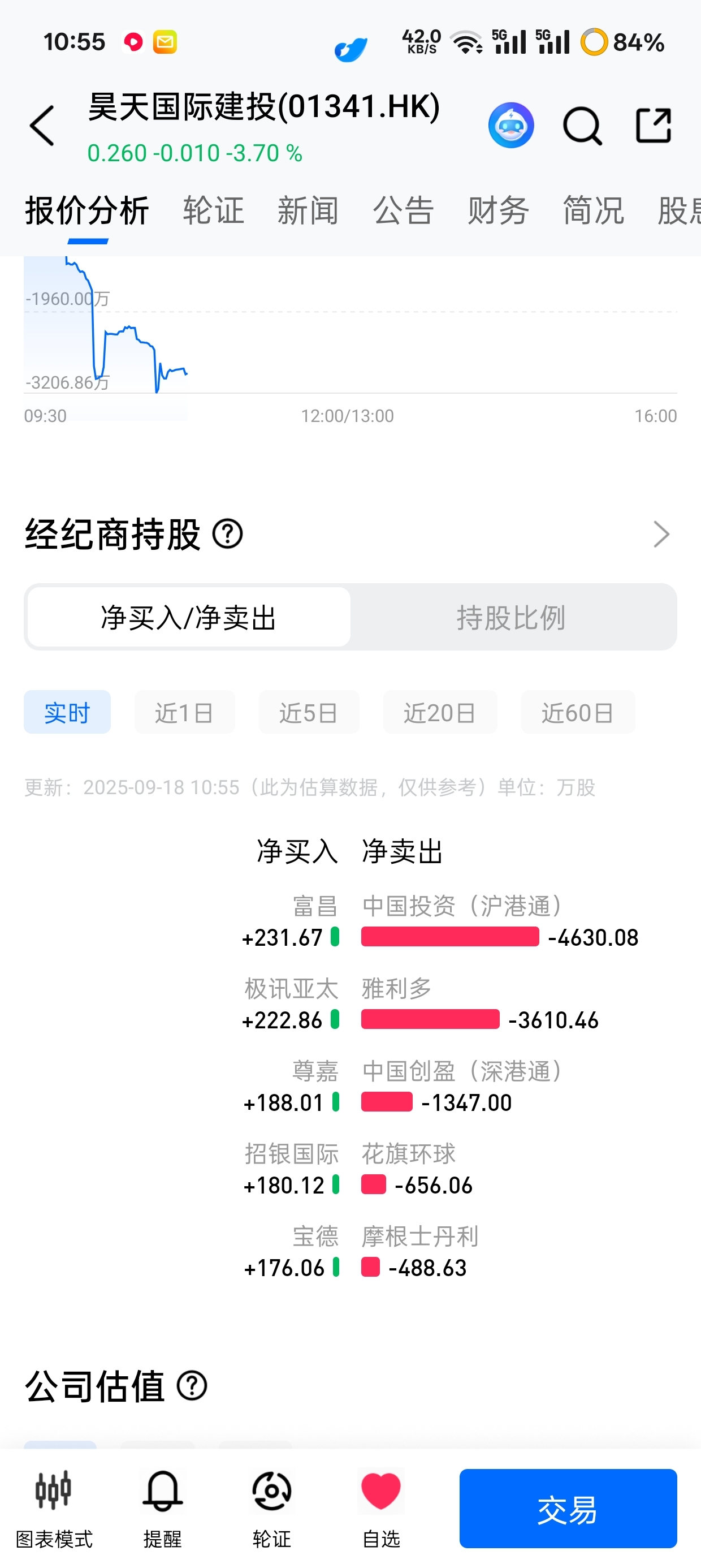This screenshot has height=1568, width=701.
Task: Open the AI assistant robot icon
Action: 511,126
